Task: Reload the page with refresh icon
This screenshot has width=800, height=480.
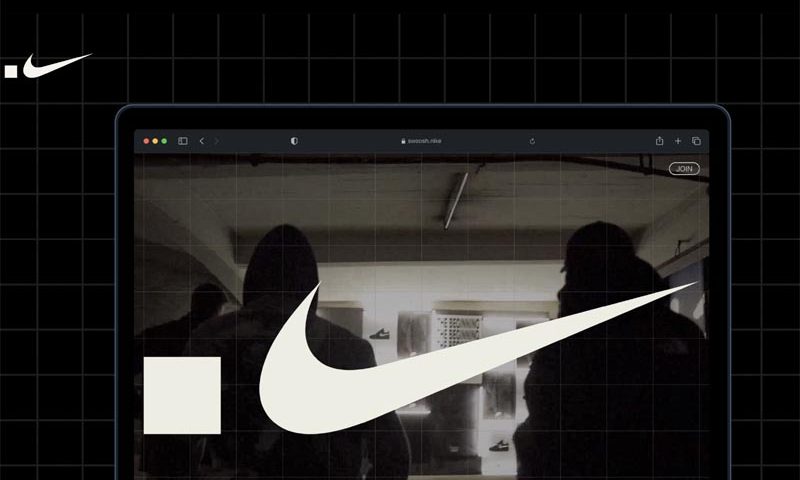Action: (x=532, y=141)
